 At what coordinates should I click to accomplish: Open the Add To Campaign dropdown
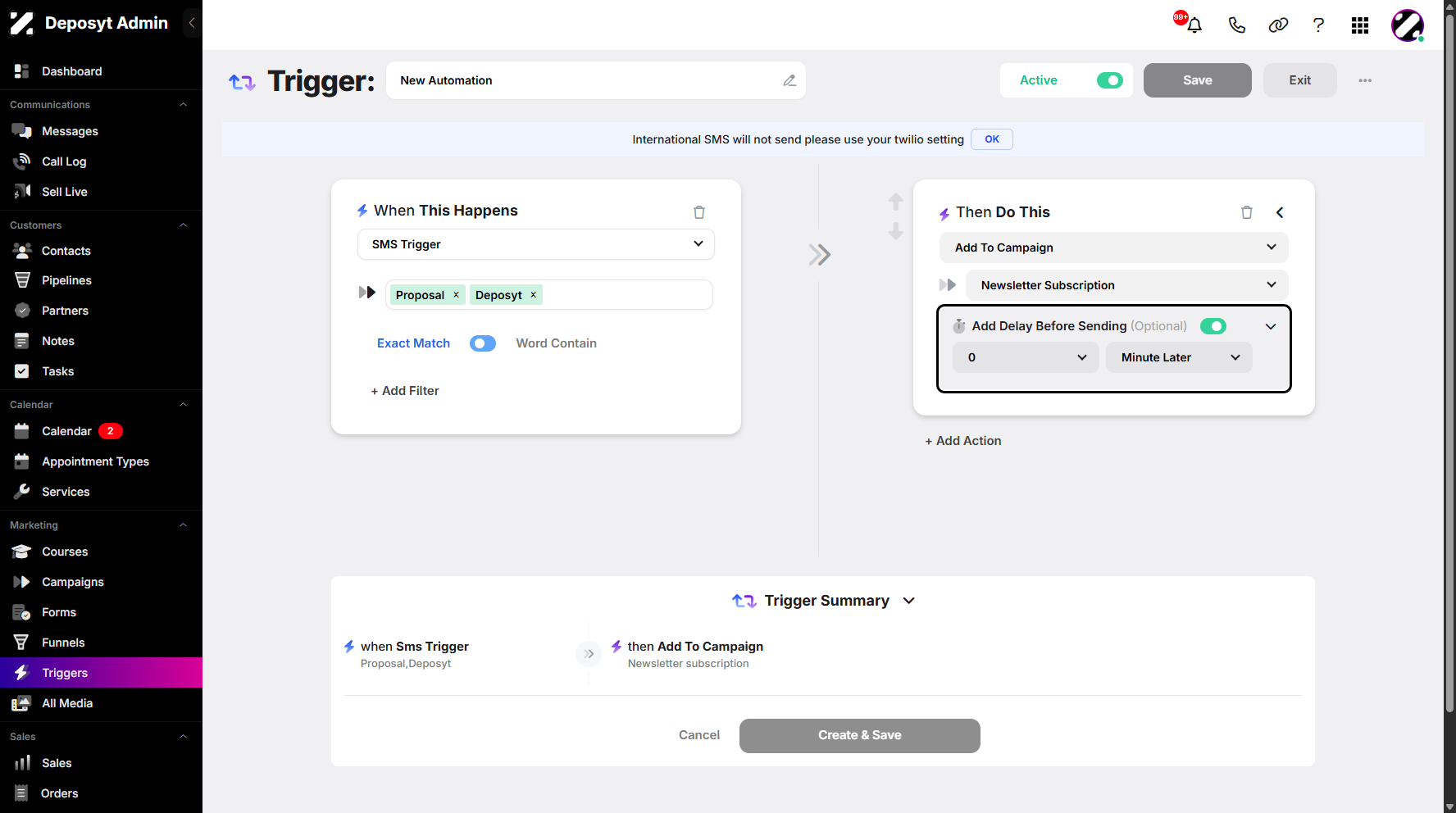1114,248
